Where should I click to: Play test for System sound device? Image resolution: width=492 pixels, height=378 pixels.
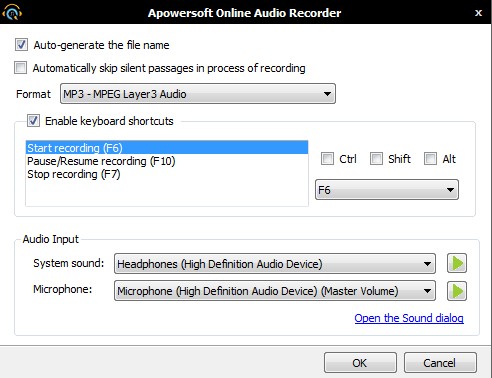[457, 263]
